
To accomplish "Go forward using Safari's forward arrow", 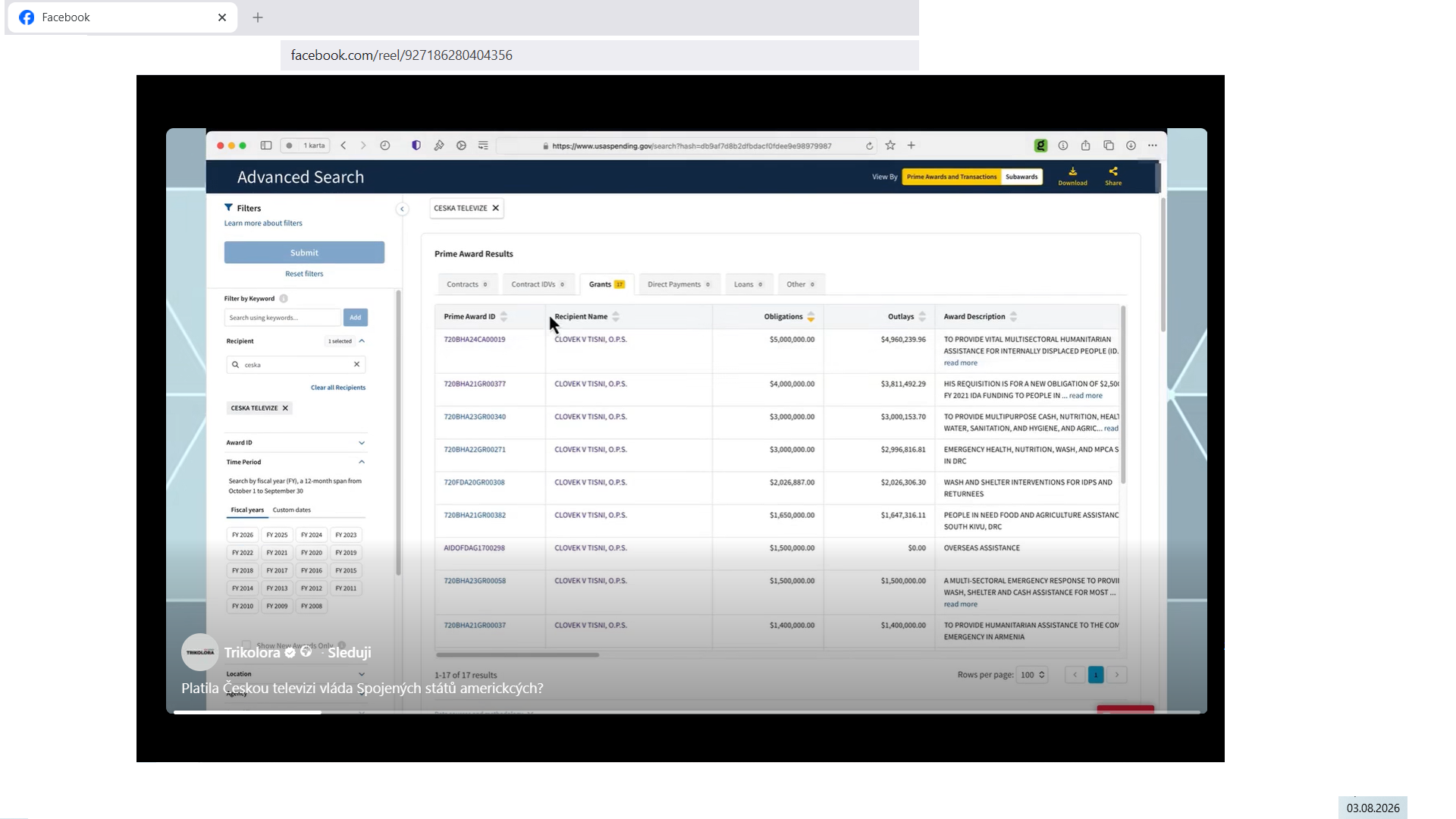I will click(x=363, y=146).
